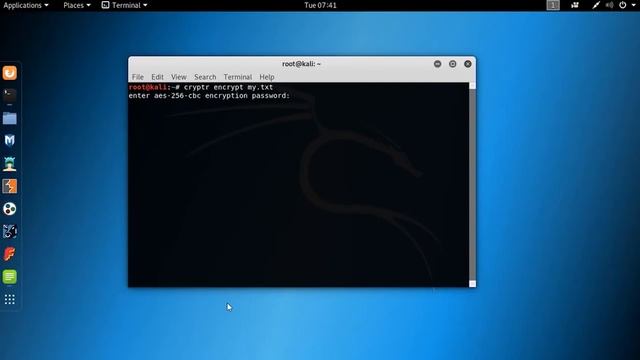
Task: Launch Metasploit from the dock
Action: (9, 141)
